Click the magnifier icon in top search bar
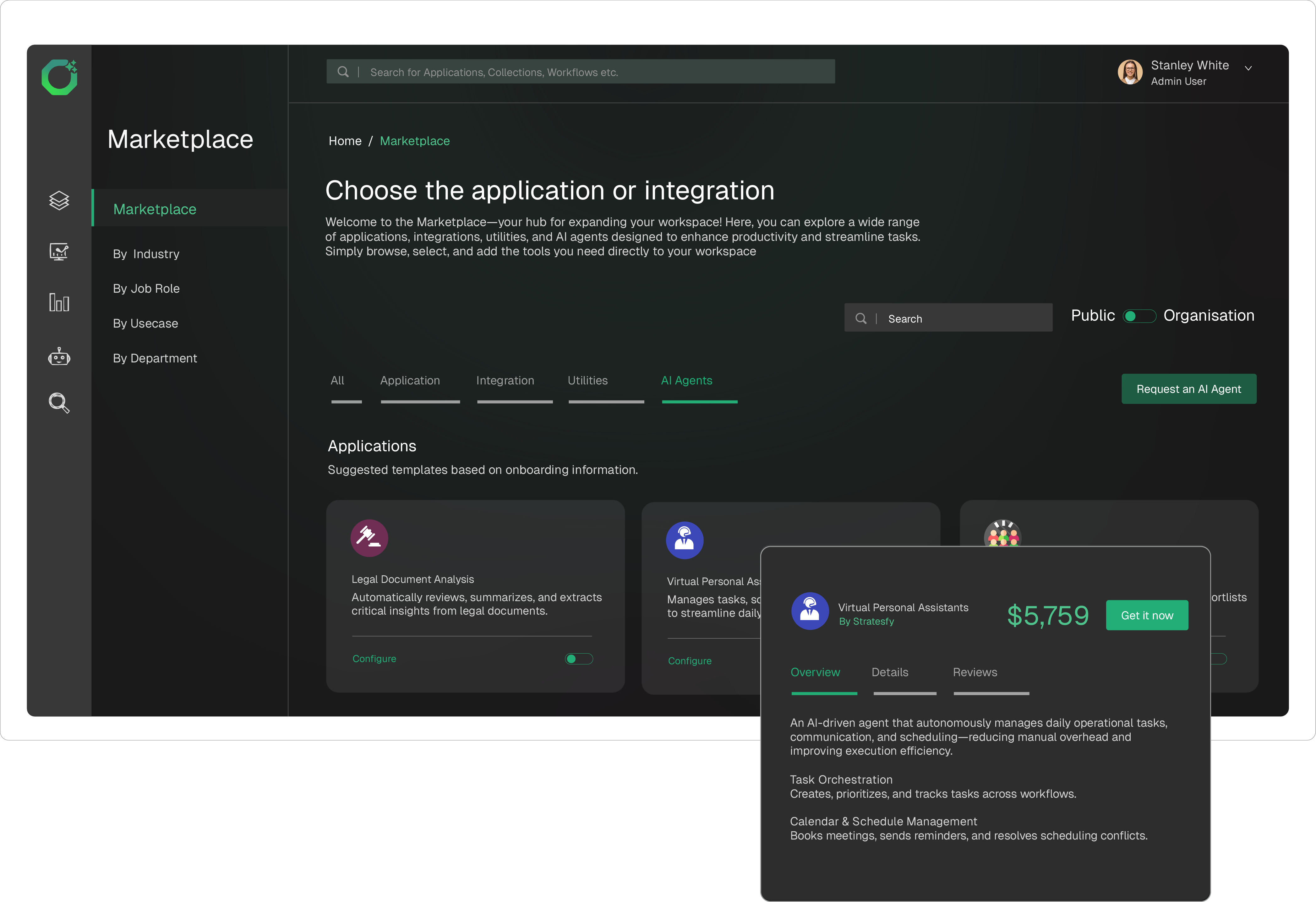Image resolution: width=1316 pixels, height=902 pixels. (343, 72)
